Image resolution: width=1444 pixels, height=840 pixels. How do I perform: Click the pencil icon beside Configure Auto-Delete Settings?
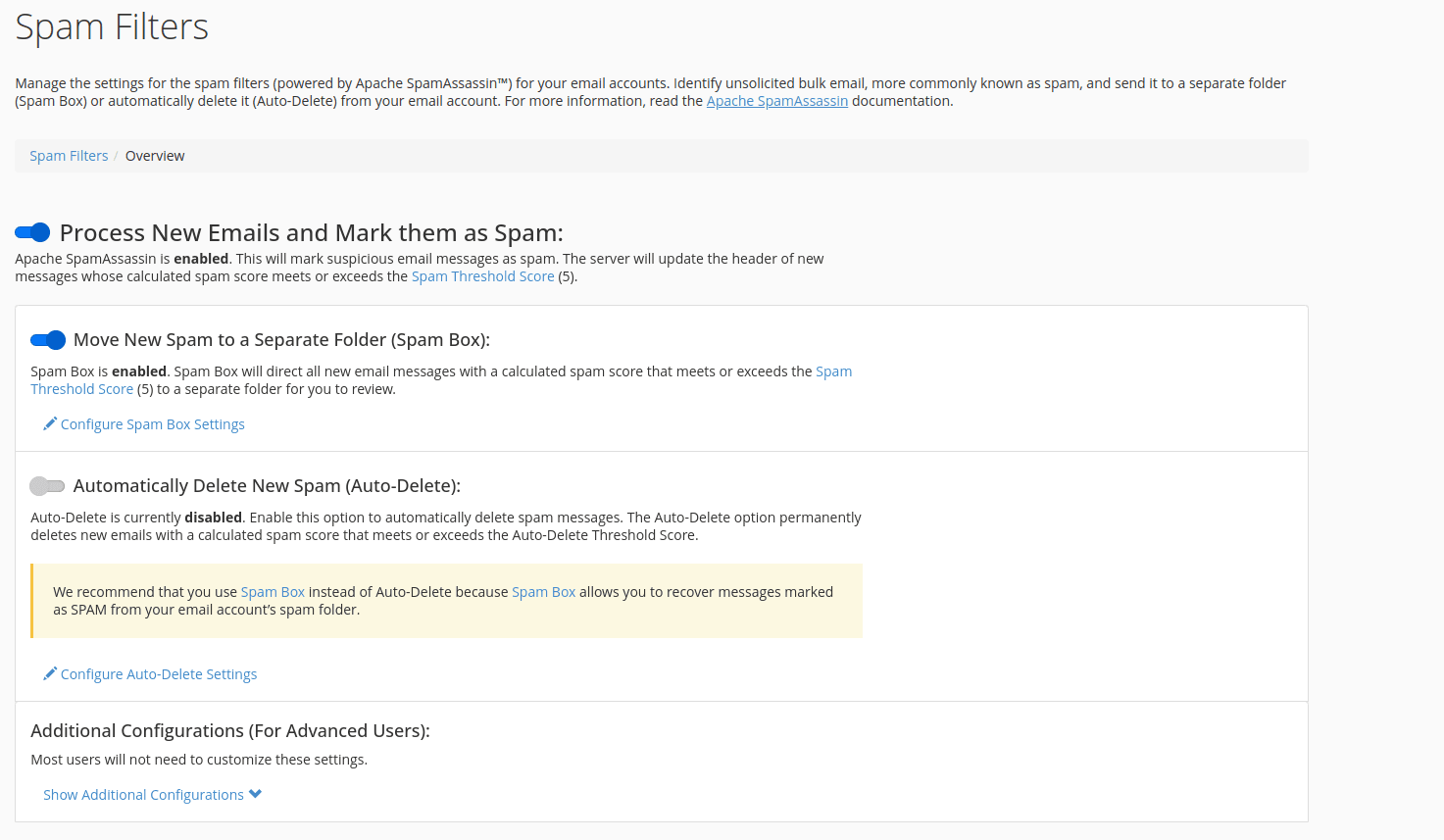pos(49,673)
